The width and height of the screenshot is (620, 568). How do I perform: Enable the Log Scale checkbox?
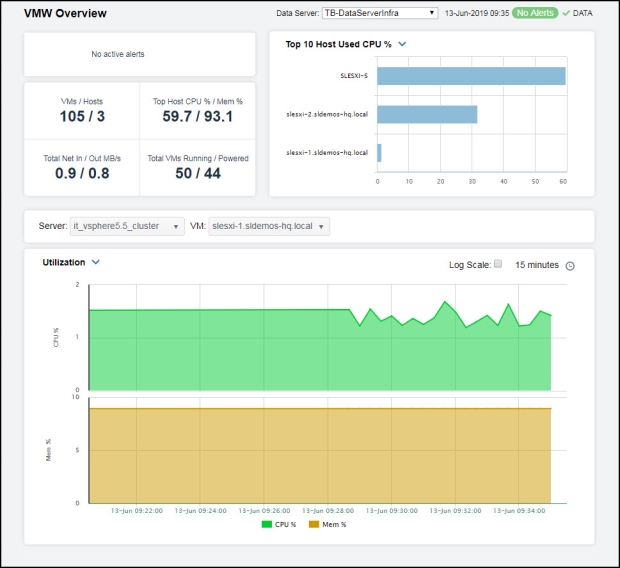coord(498,264)
